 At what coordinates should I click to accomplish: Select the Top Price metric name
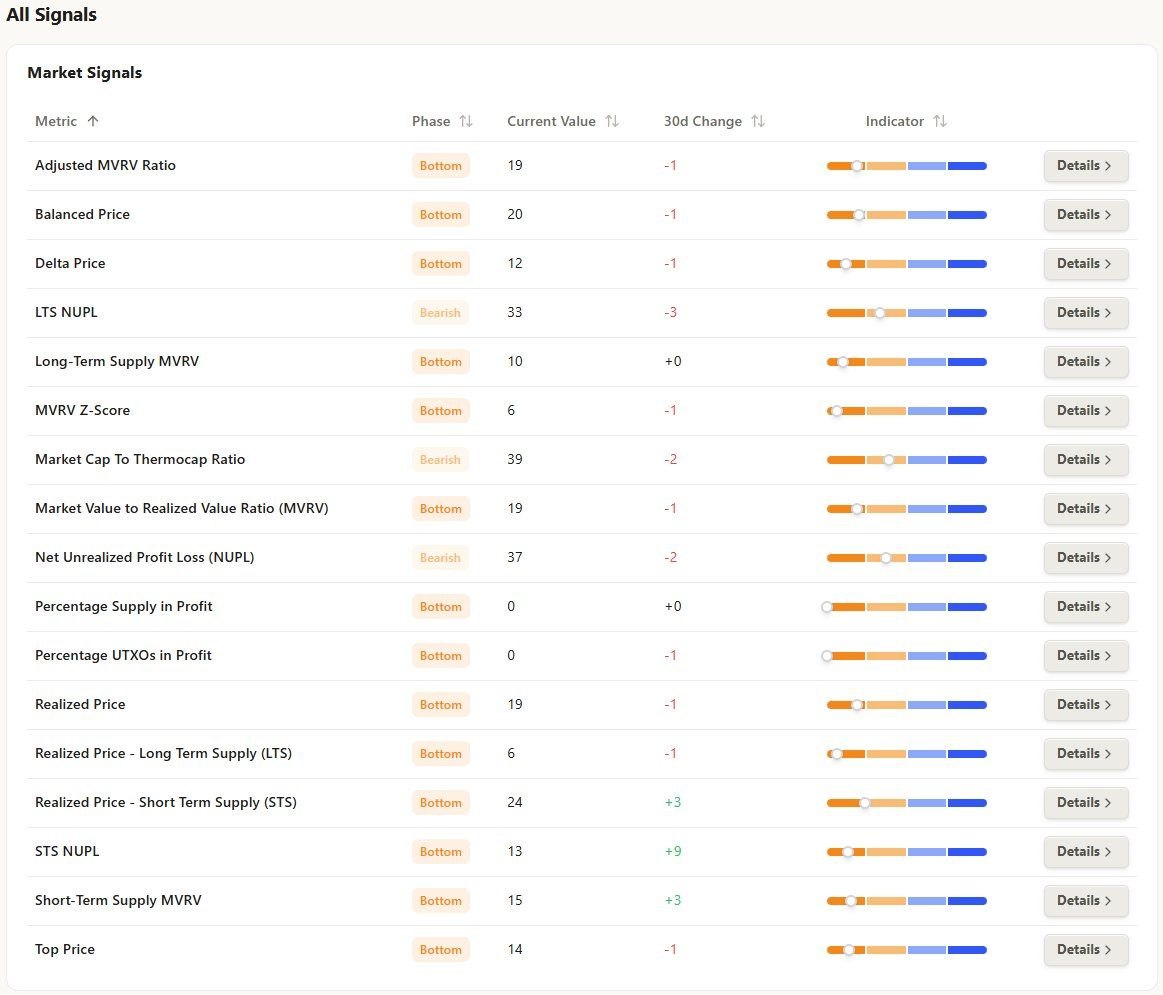click(65, 949)
